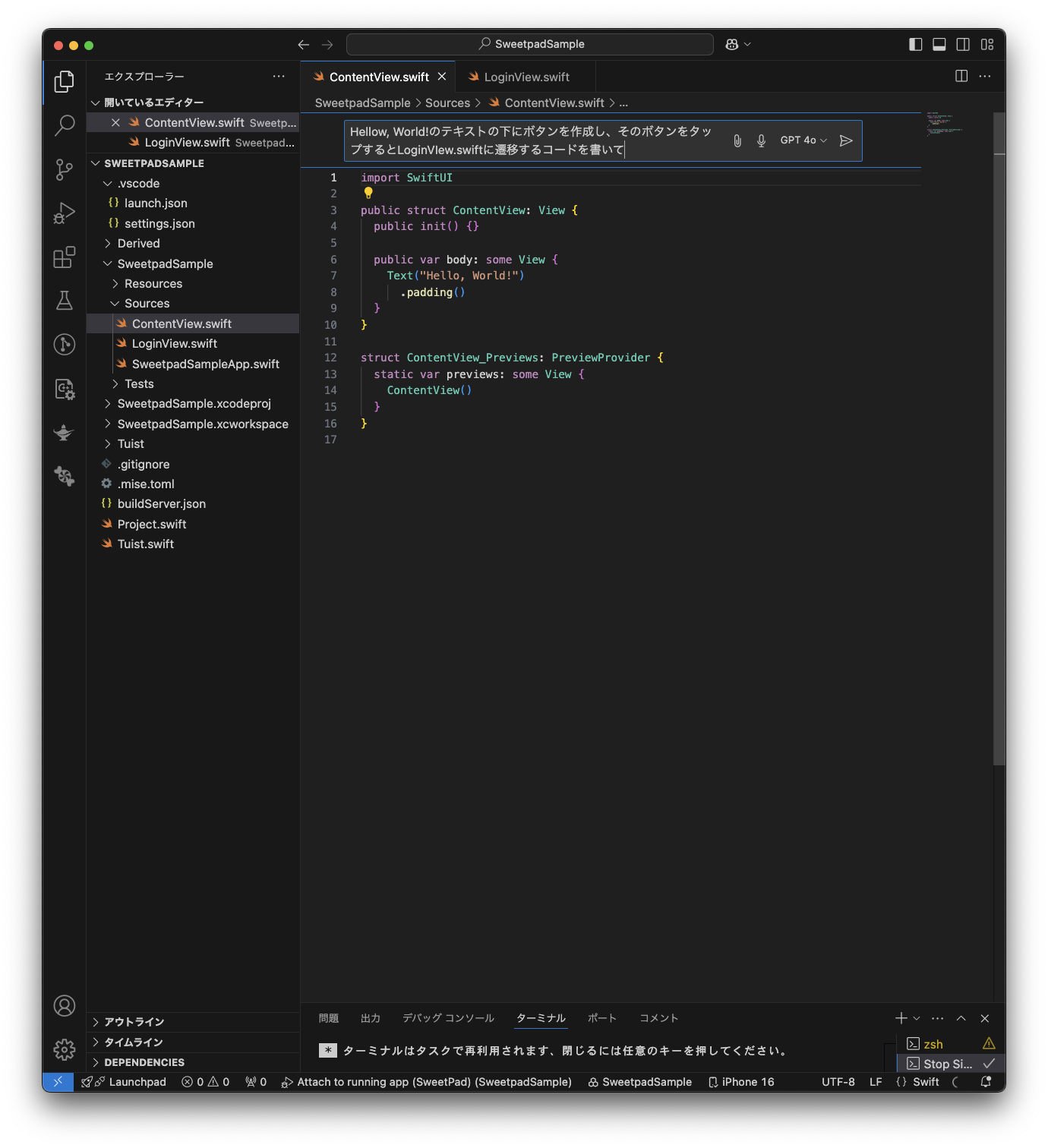Attach a file using the paperclip icon
This screenshot has width=1048, height=1148.
tap(737, 140)
